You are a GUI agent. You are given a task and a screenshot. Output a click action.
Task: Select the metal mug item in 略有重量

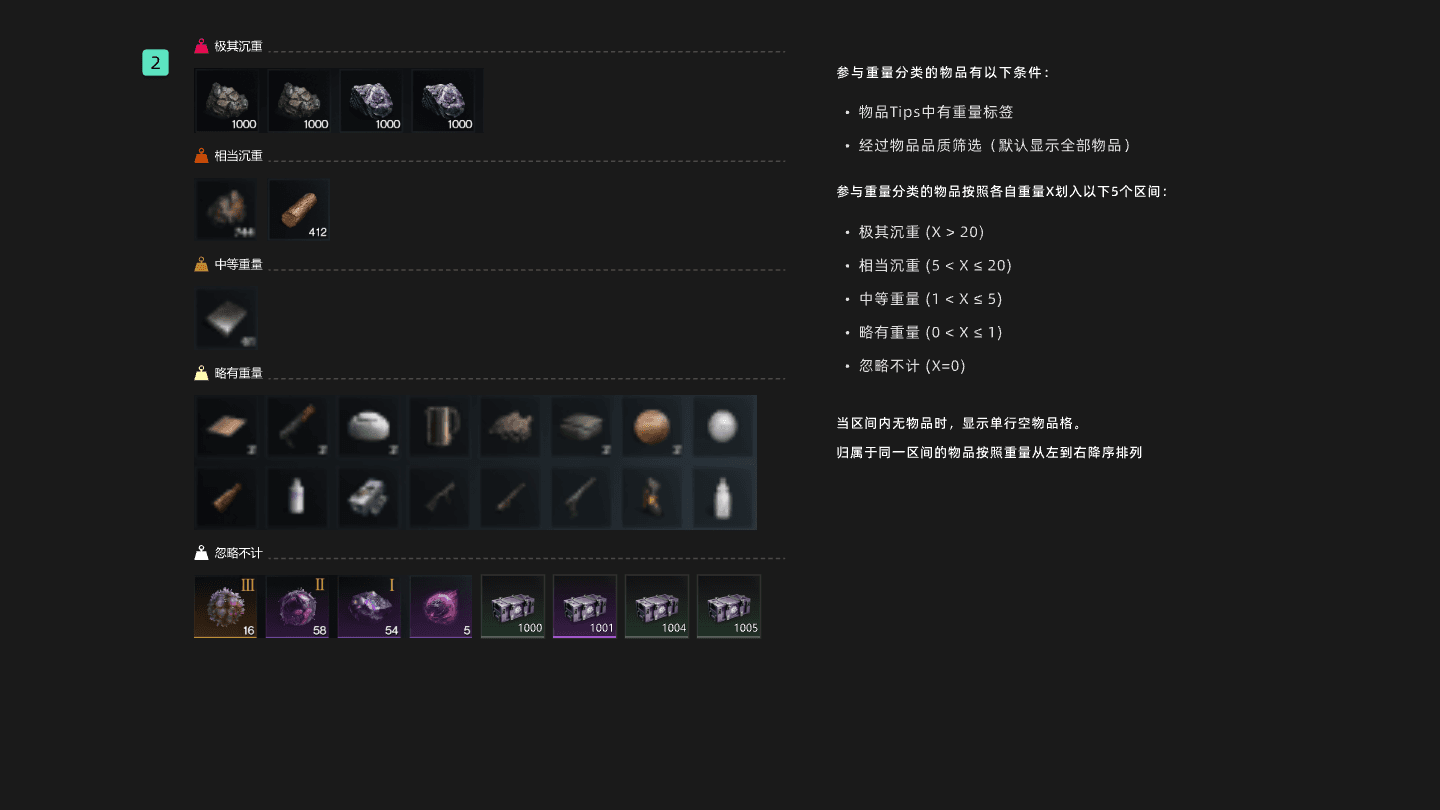[x=439, y=427]
